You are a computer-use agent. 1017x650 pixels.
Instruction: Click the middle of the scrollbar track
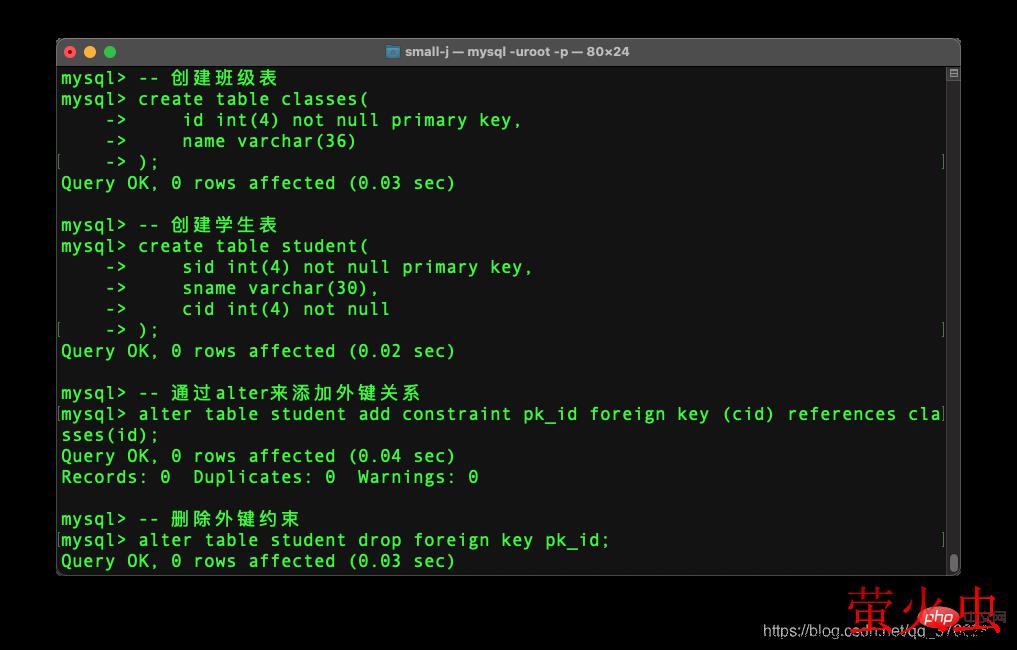[954, 320]
